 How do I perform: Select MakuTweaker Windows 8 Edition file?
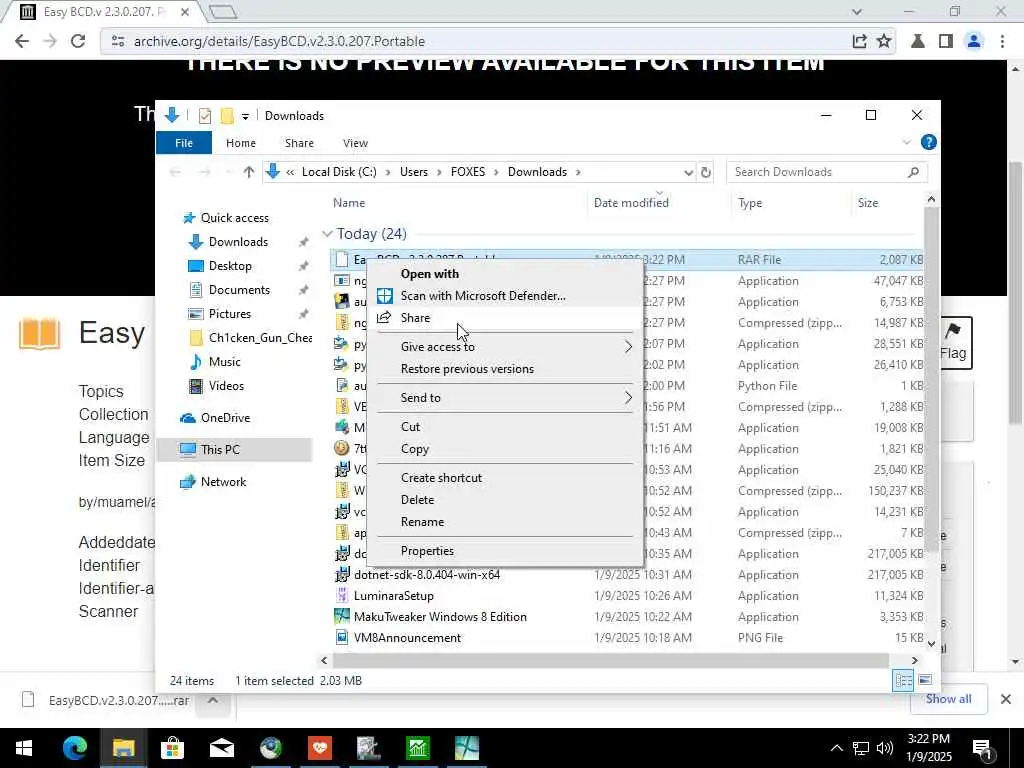tap(440, 617)
